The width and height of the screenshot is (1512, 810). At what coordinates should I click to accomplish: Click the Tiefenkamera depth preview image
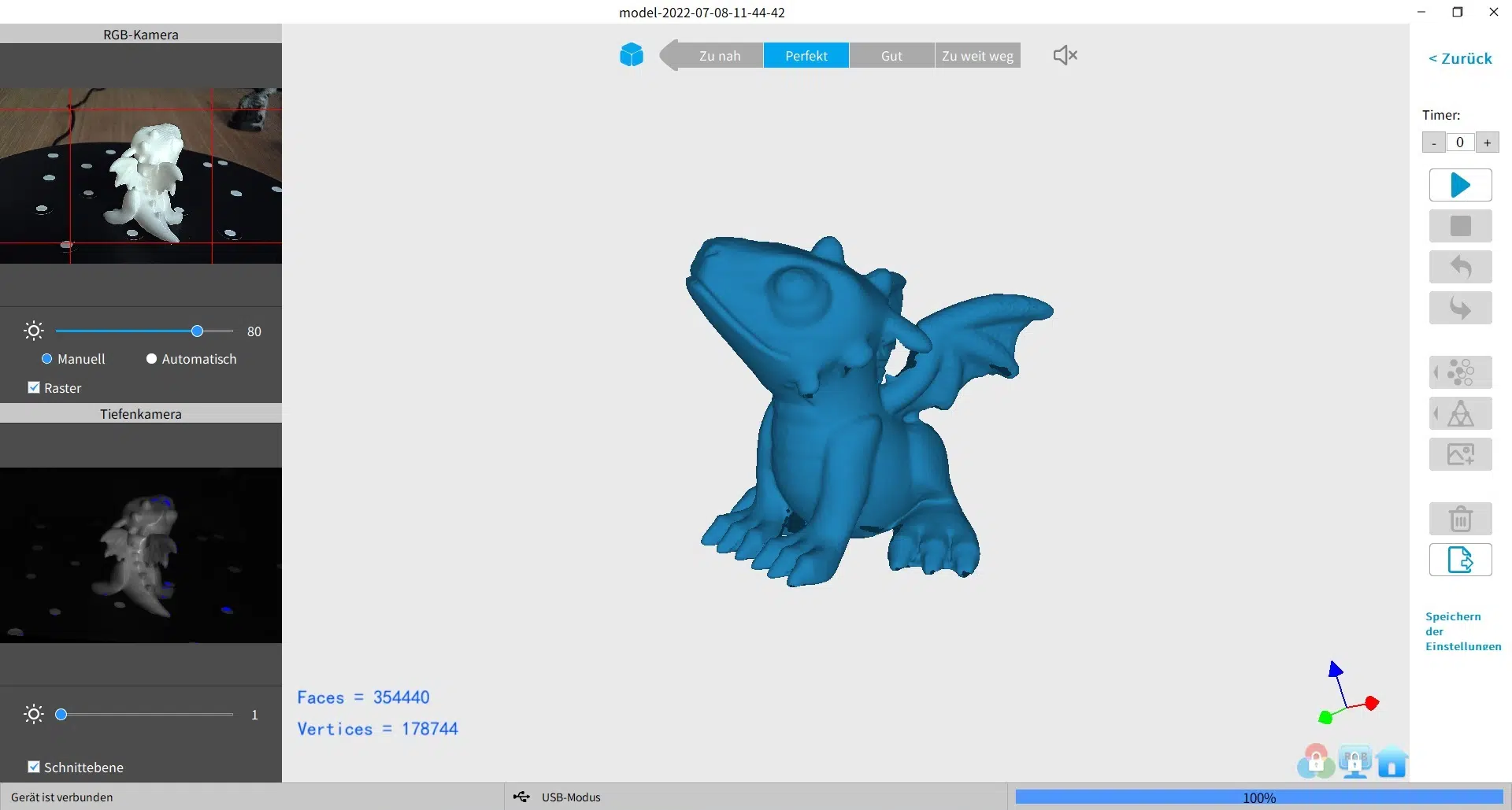click(x=141, y=556)
